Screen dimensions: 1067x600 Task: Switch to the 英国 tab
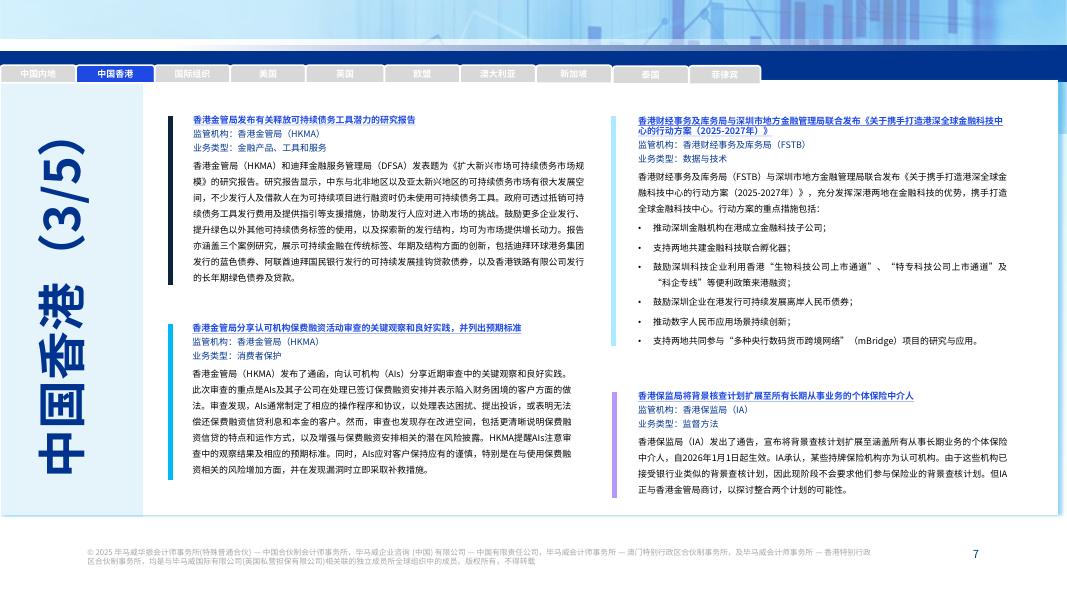(x=345, y=73)
